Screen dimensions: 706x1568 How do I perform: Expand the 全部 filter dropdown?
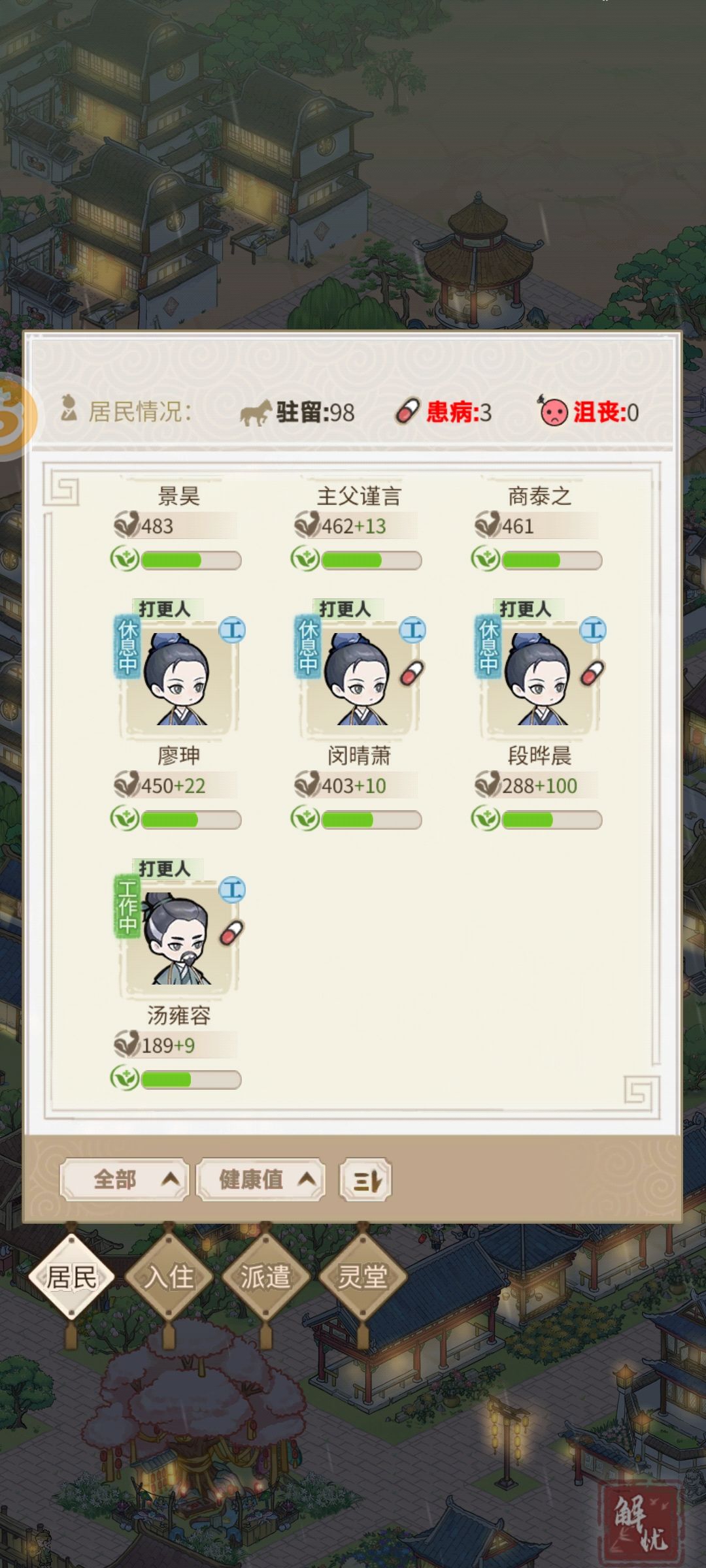(125, 1180)
